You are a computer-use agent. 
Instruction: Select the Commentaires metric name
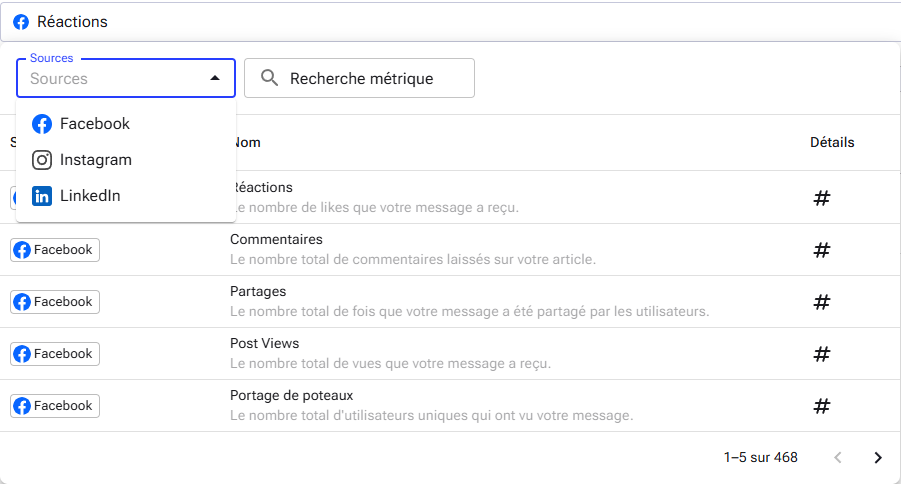[276, 240]
